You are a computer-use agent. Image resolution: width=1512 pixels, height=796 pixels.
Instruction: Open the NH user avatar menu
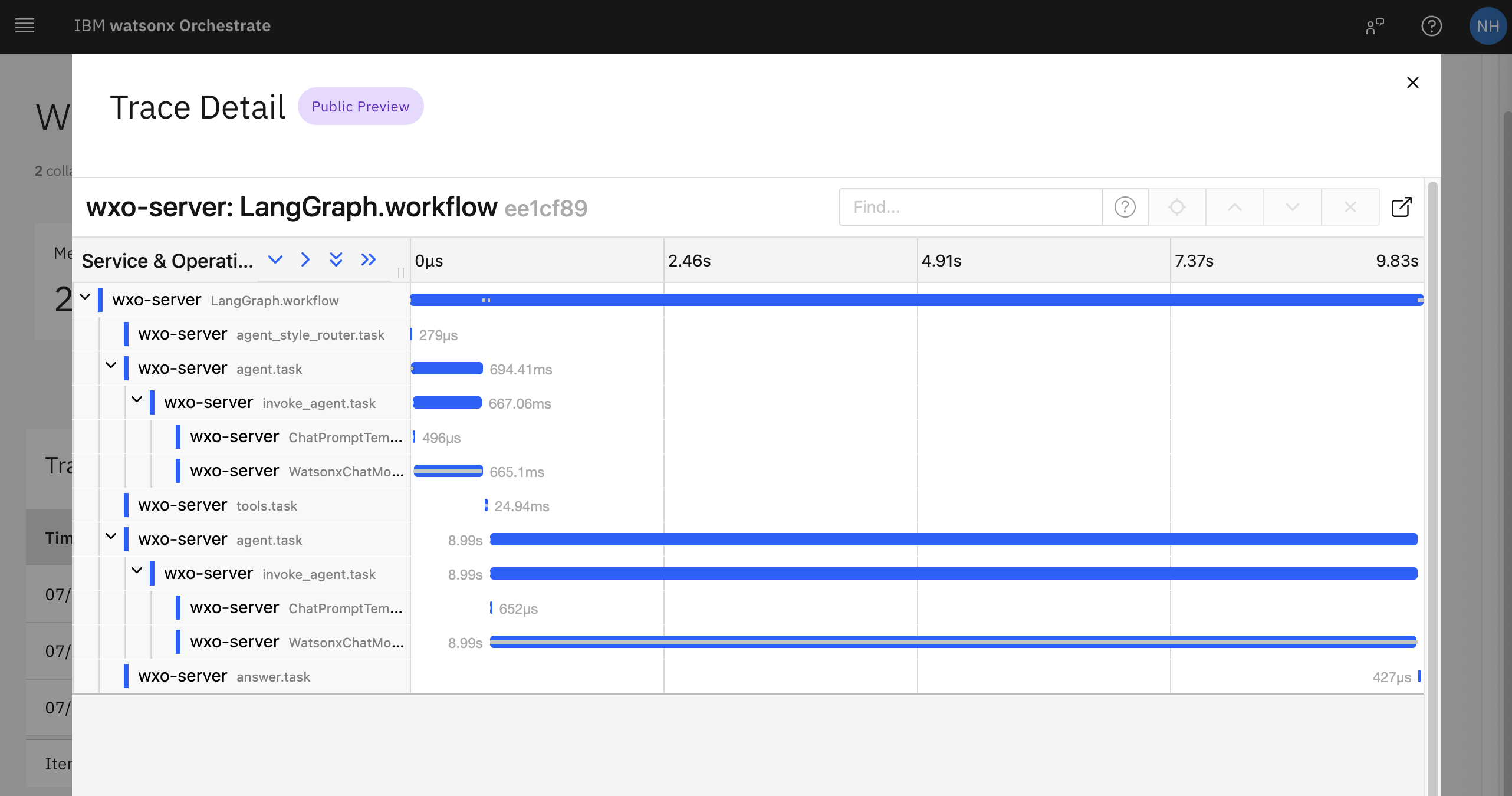coord(1488,26)
